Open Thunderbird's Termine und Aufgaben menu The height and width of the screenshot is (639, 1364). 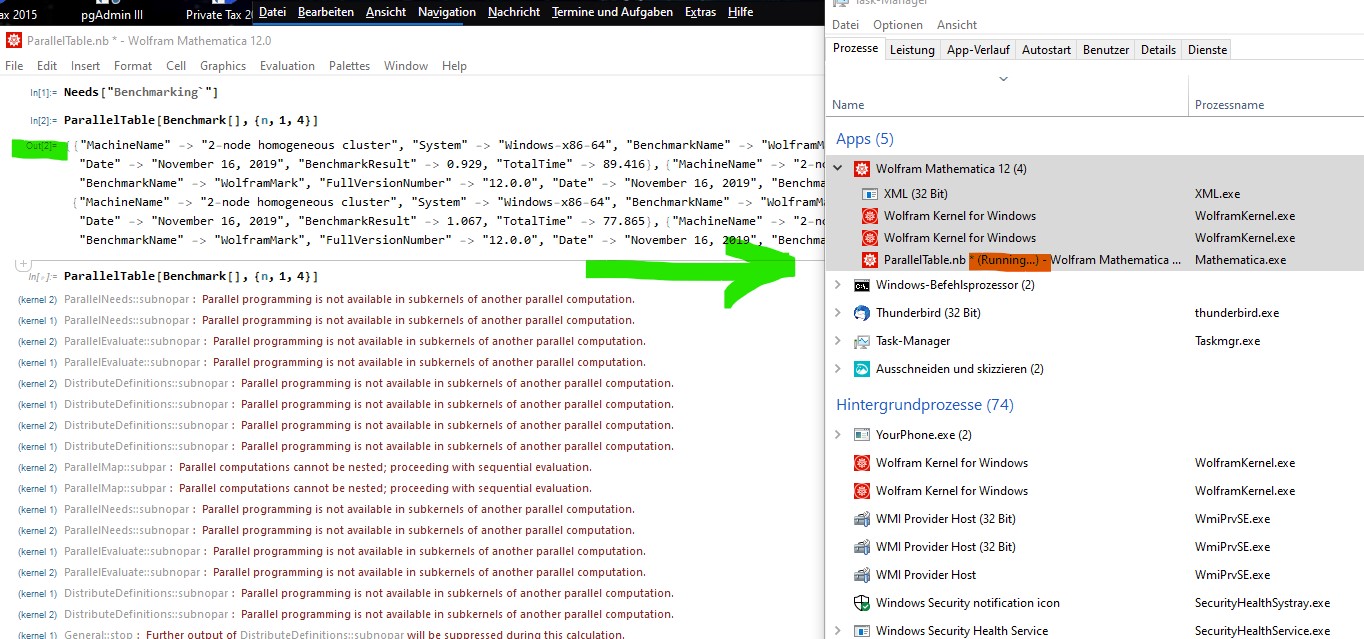tap(612, 12)
